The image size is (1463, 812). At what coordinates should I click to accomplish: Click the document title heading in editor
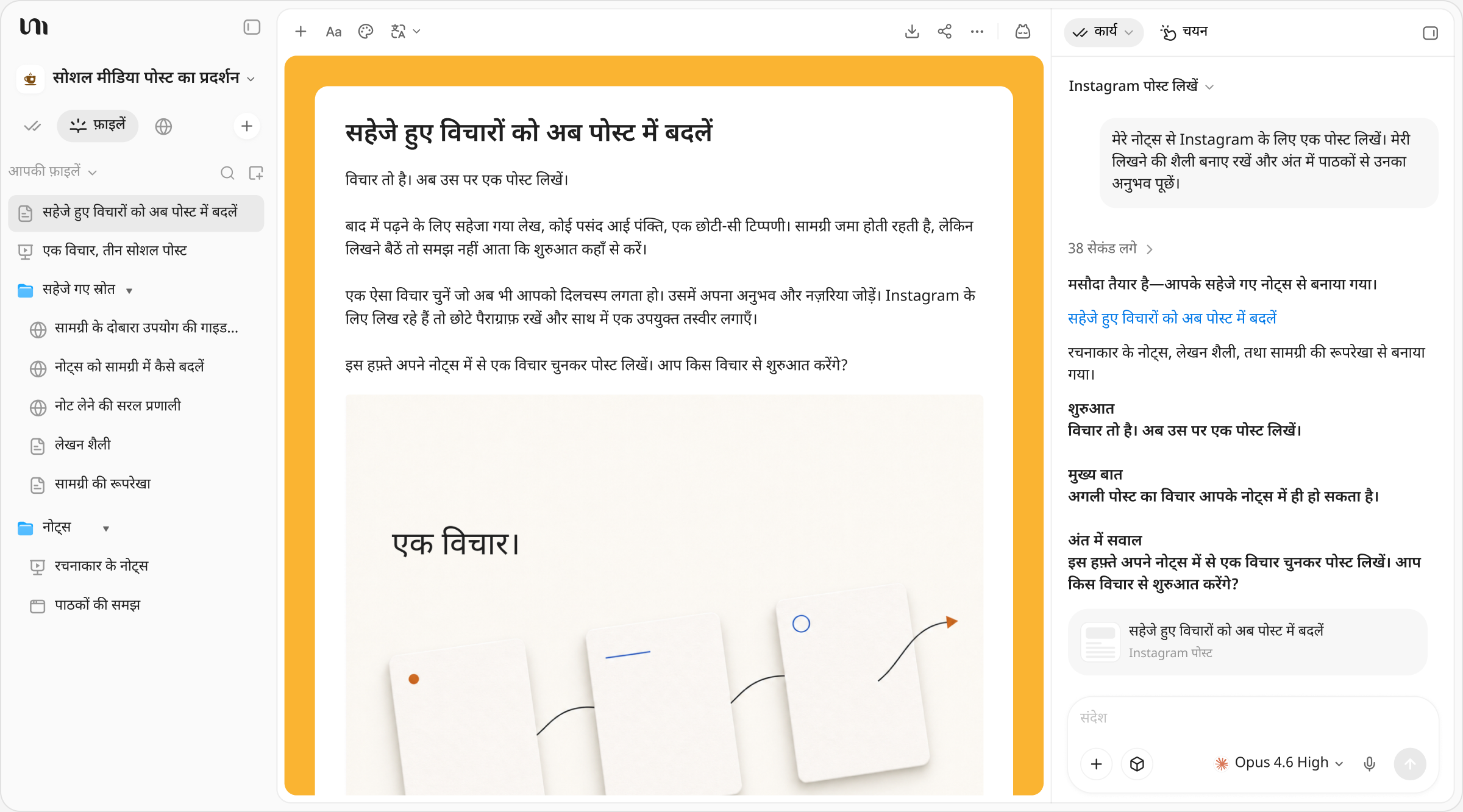point(529,132)
